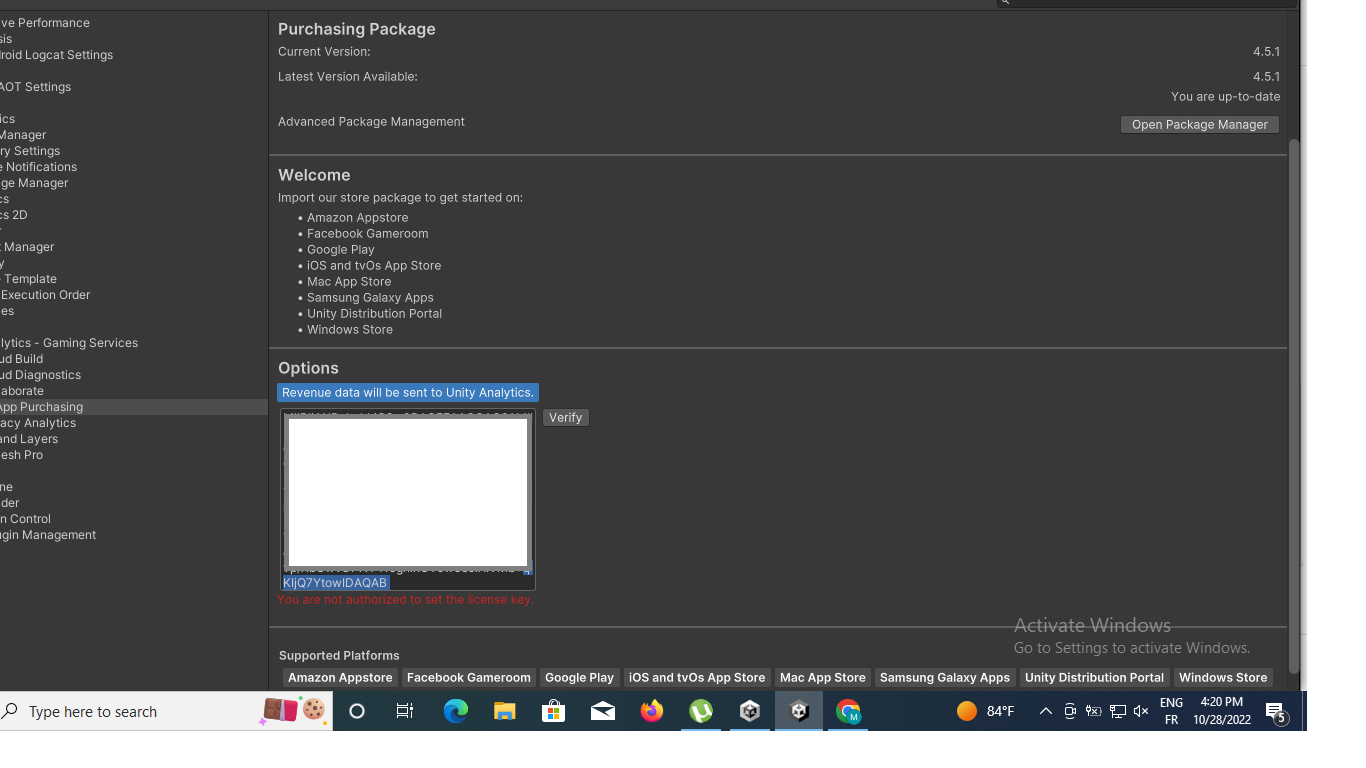Click the muted volume tray icon
Screen dimensions: 1366x768
click(1141, 711)
